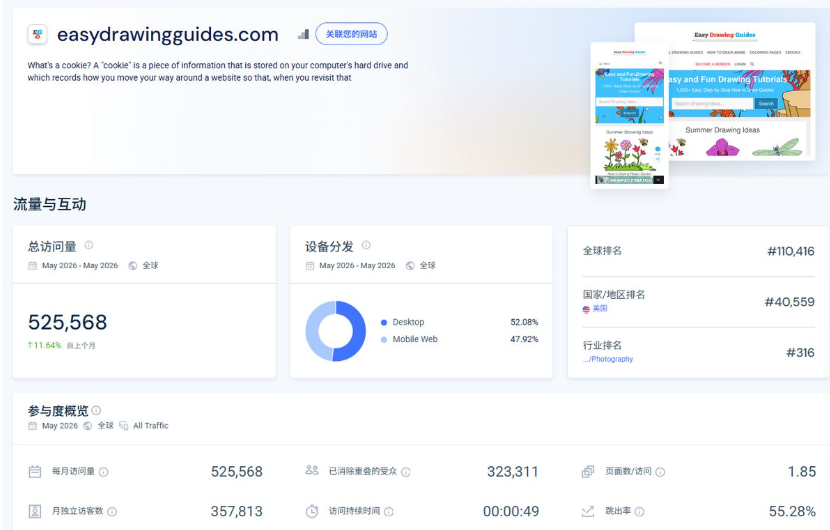The width and height of the screenshot is (830, 530).
Task: Click globe icon in 参与度概览 header
Action: 88,426
